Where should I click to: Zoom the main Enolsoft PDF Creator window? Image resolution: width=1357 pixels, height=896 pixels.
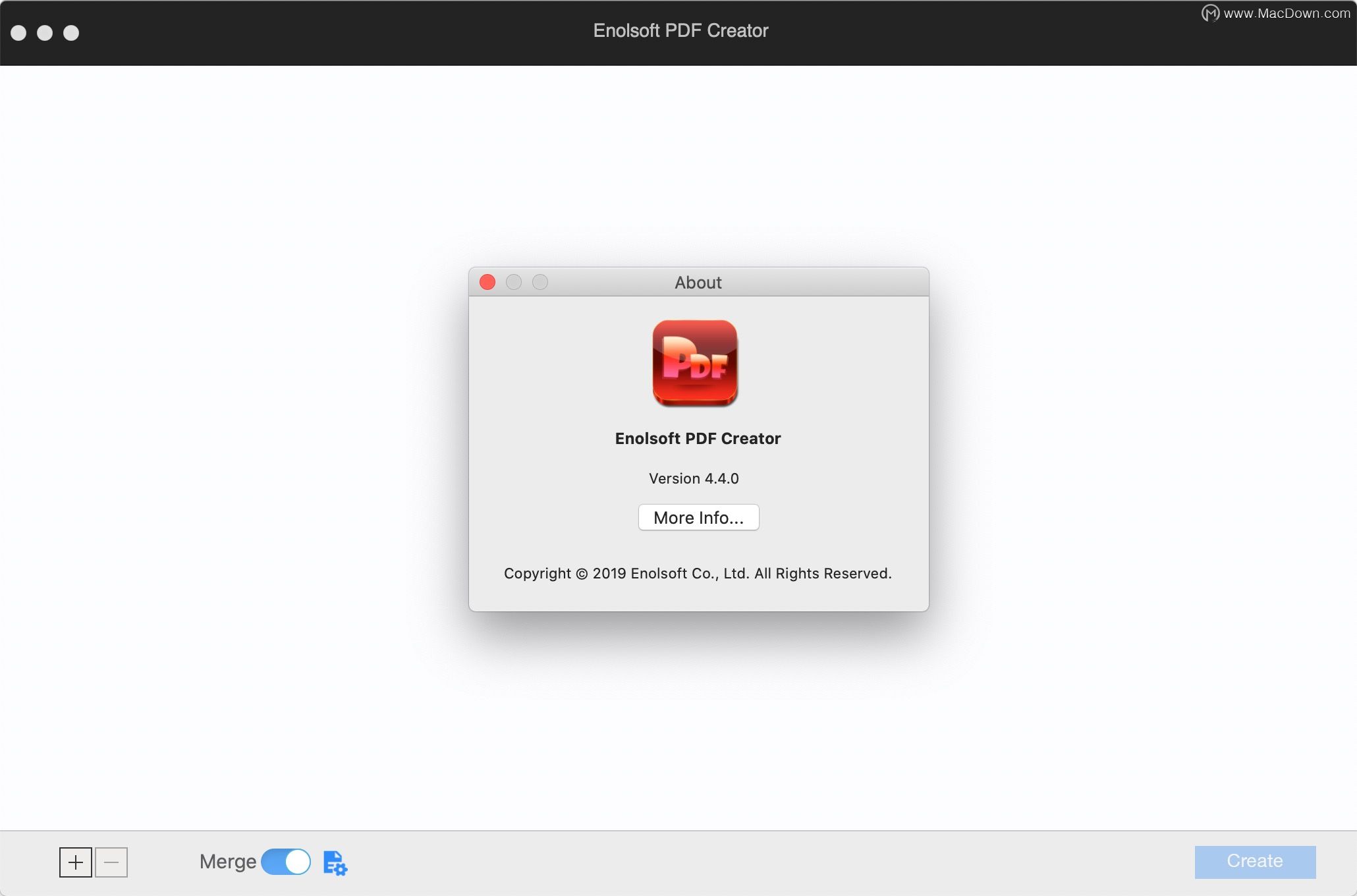click(71, 33)
